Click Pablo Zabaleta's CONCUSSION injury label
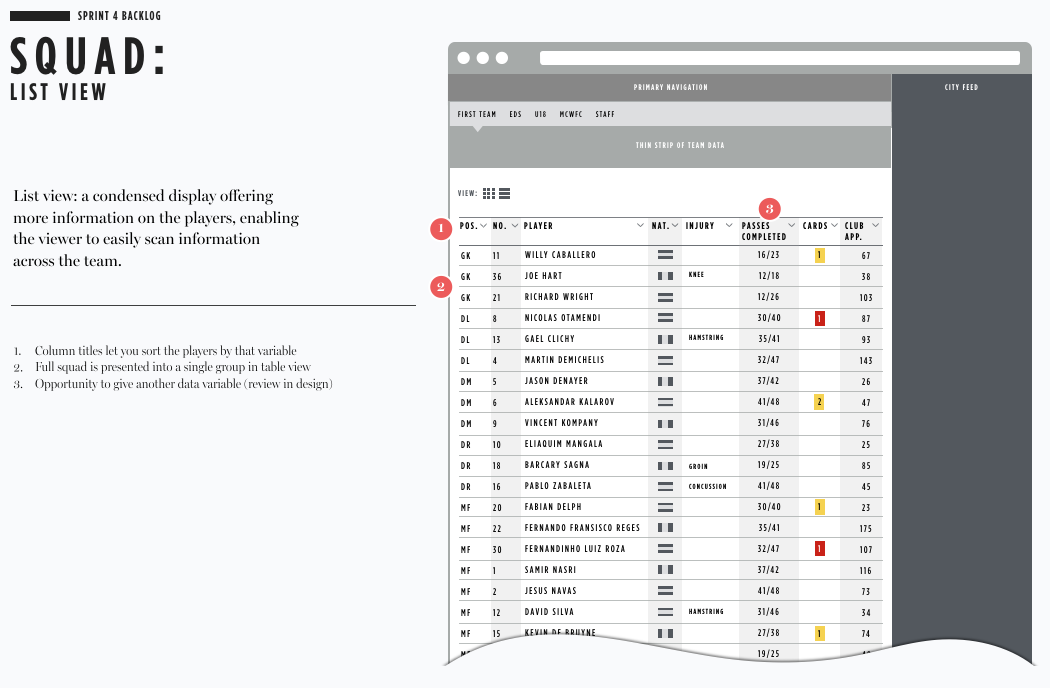 tap(707, 486)
